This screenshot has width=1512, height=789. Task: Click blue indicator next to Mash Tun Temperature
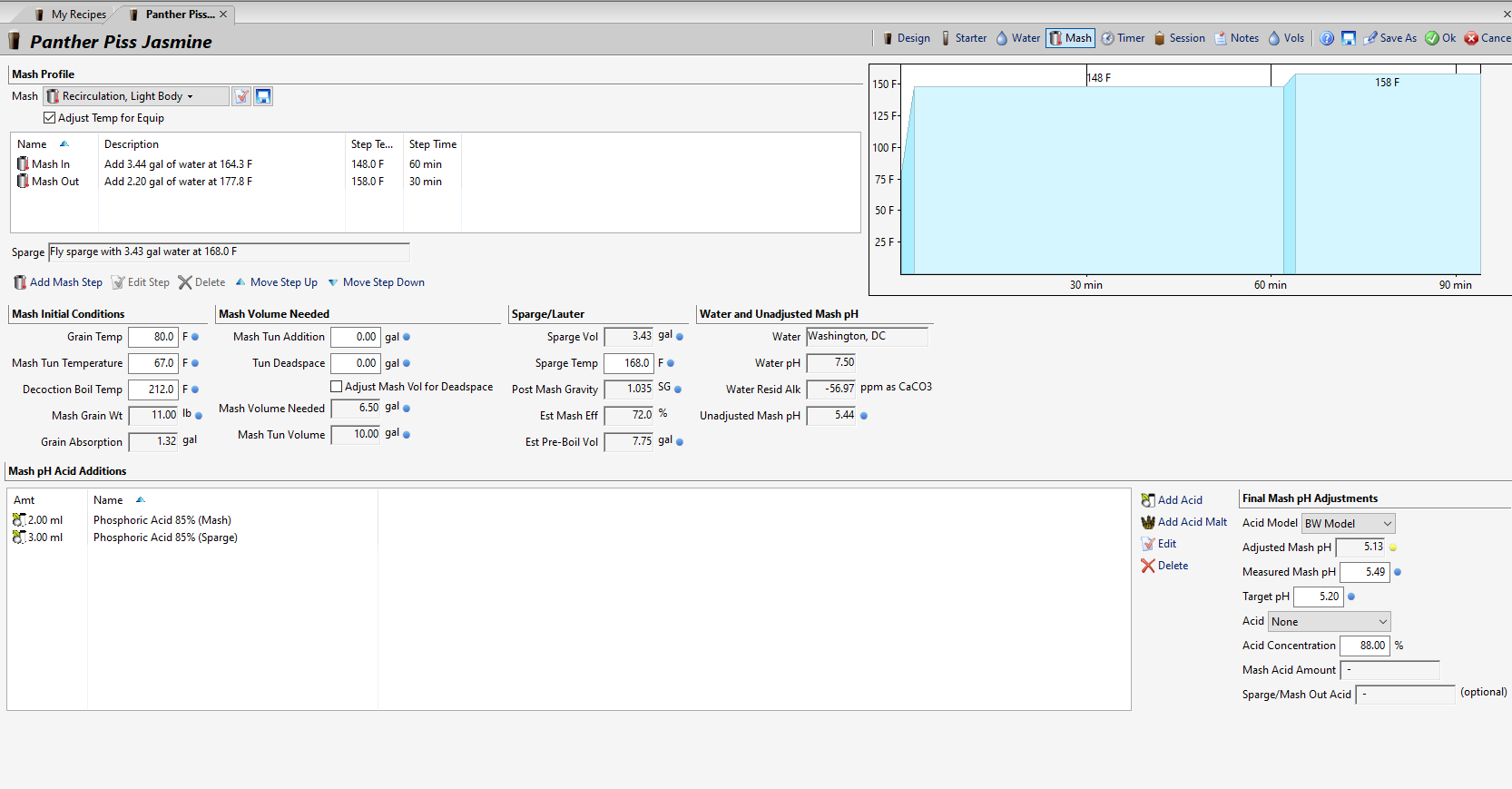tap(195, 363)
